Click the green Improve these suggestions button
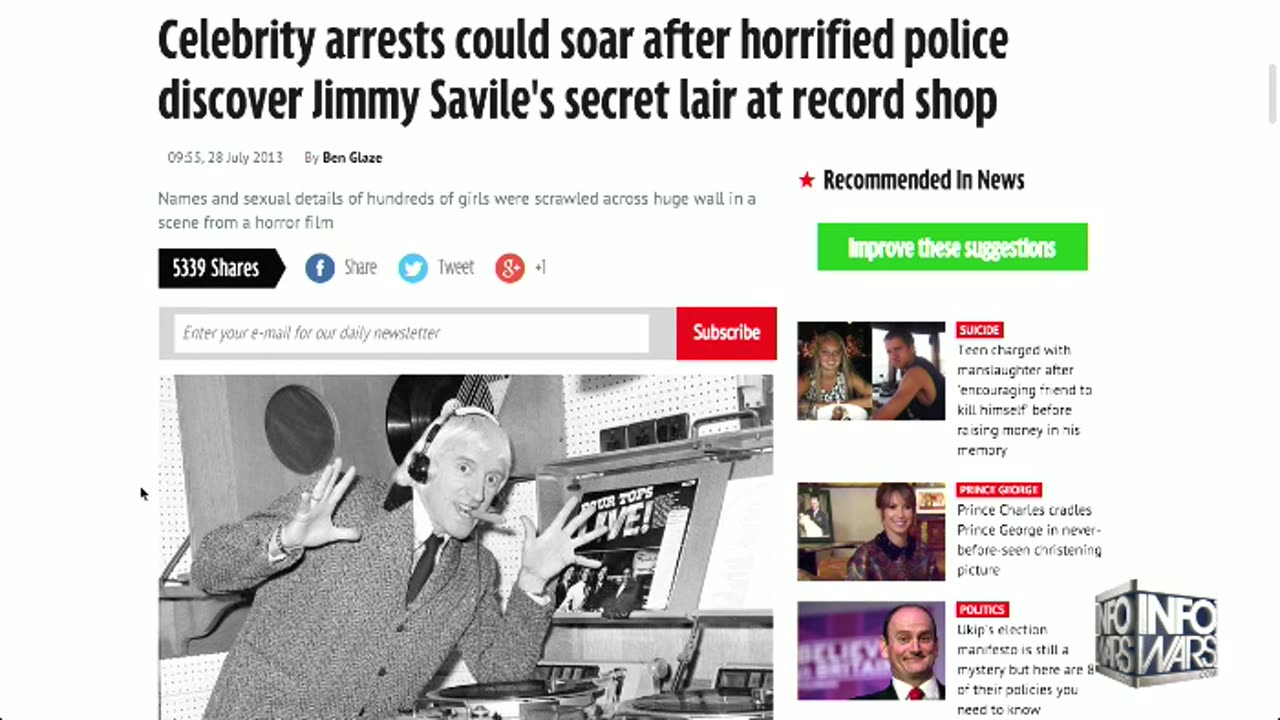Viewport: 1280px width, 720px height. coord(952,247)
